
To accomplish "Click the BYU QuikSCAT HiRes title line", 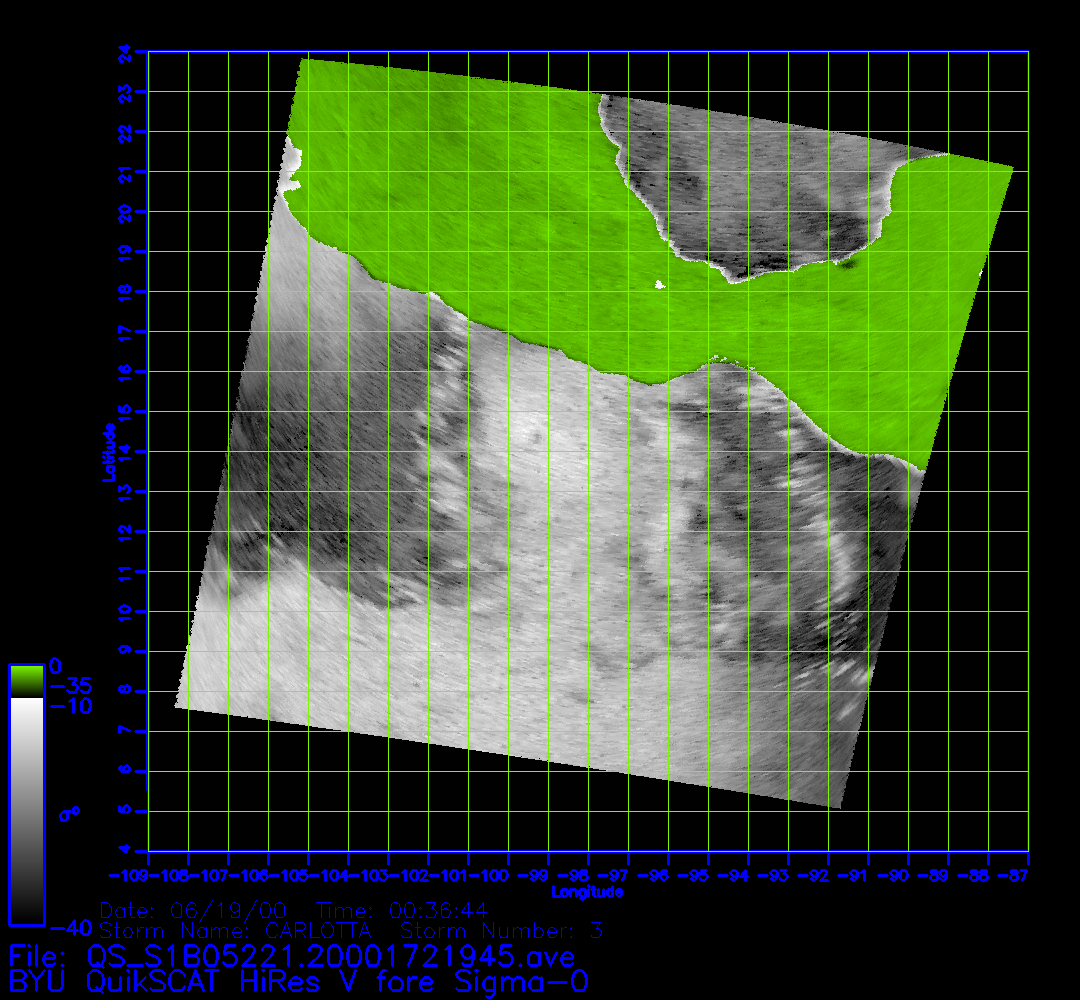I will click(x=298, y=981).
